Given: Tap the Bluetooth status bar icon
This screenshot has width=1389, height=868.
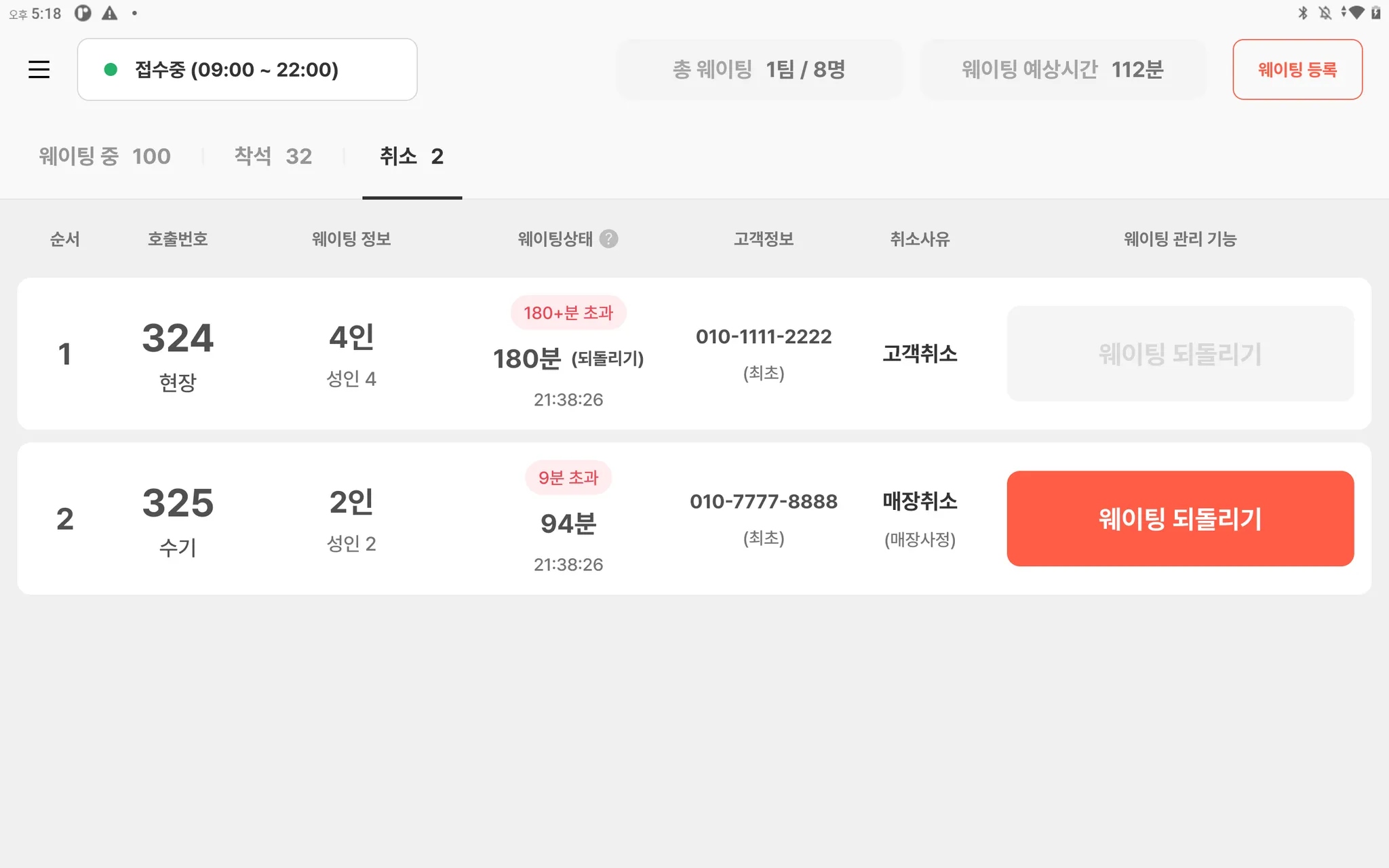Looking at the screenshot, I should [1302, 13].
